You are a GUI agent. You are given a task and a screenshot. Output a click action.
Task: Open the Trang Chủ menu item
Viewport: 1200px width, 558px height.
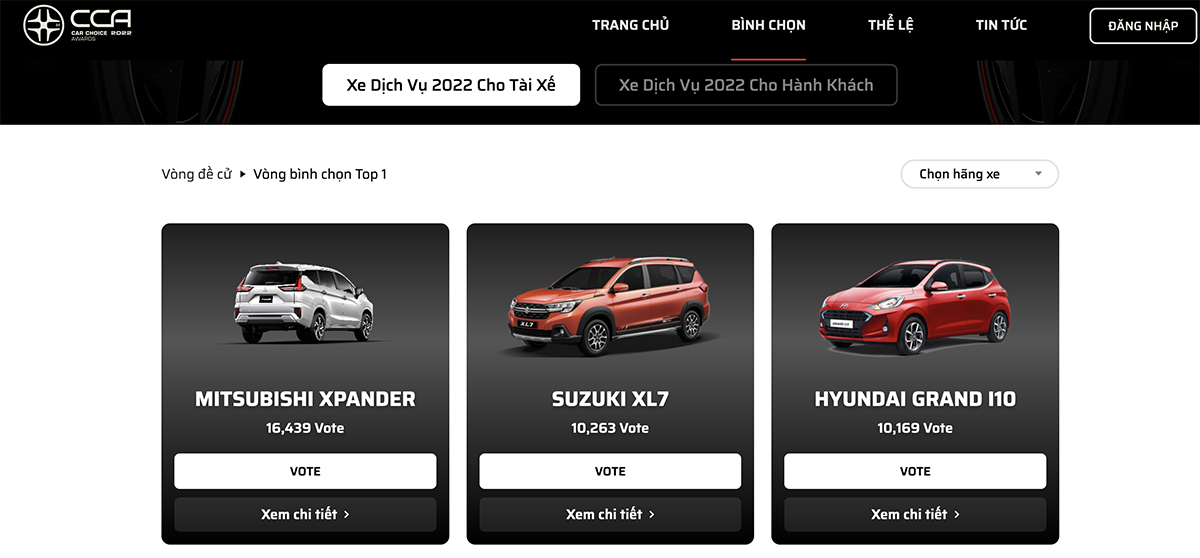[x=630, y=25]
